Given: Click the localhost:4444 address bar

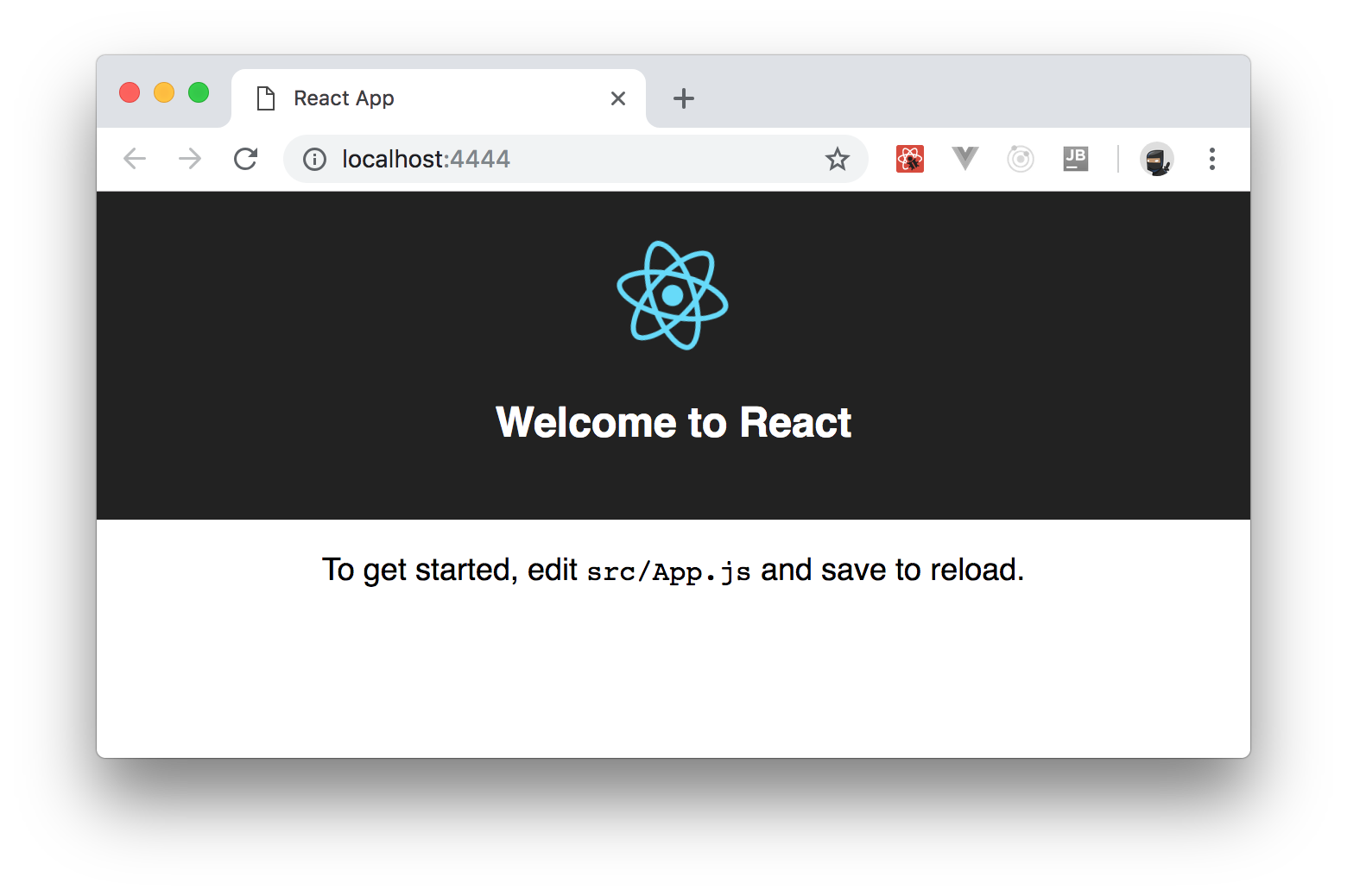Looking at the screenshot, I should [x=575, y=159].
